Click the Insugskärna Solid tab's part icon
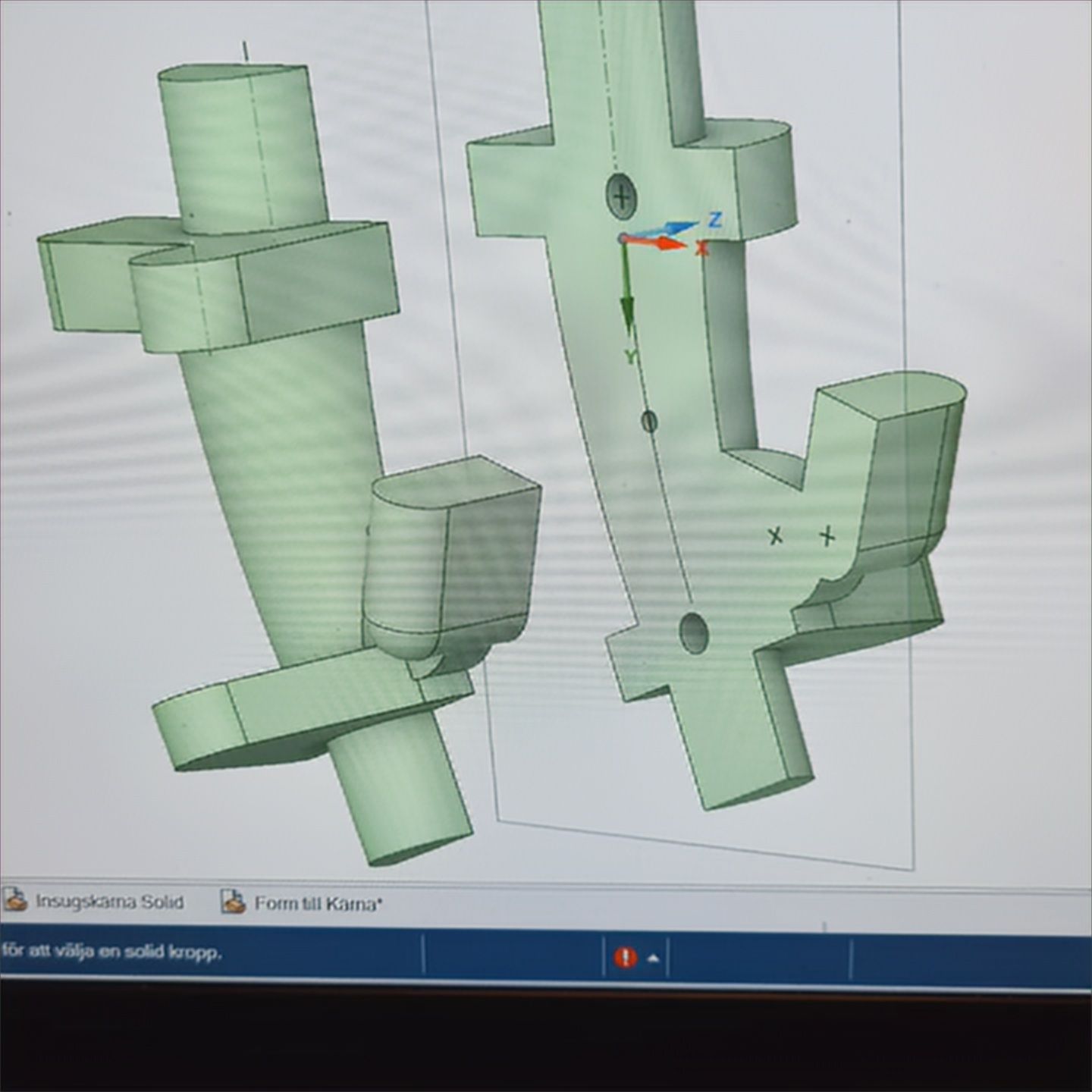This screenshot has width=1092, height=1092. (x=14, y=900)
